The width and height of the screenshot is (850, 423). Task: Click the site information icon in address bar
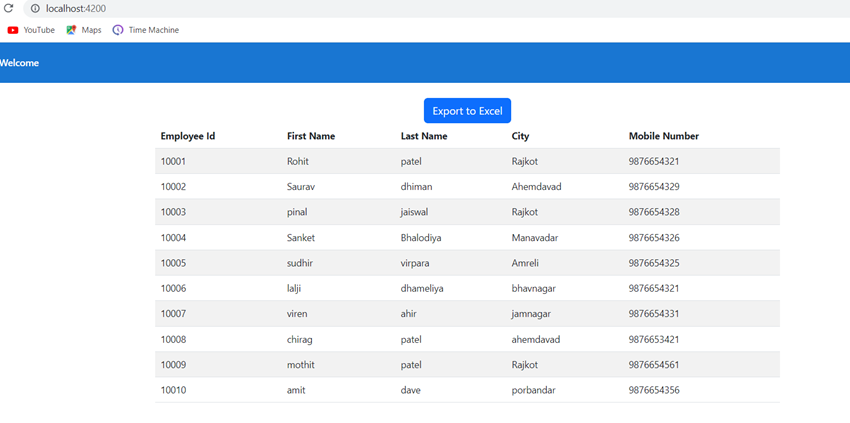(35, 8)
